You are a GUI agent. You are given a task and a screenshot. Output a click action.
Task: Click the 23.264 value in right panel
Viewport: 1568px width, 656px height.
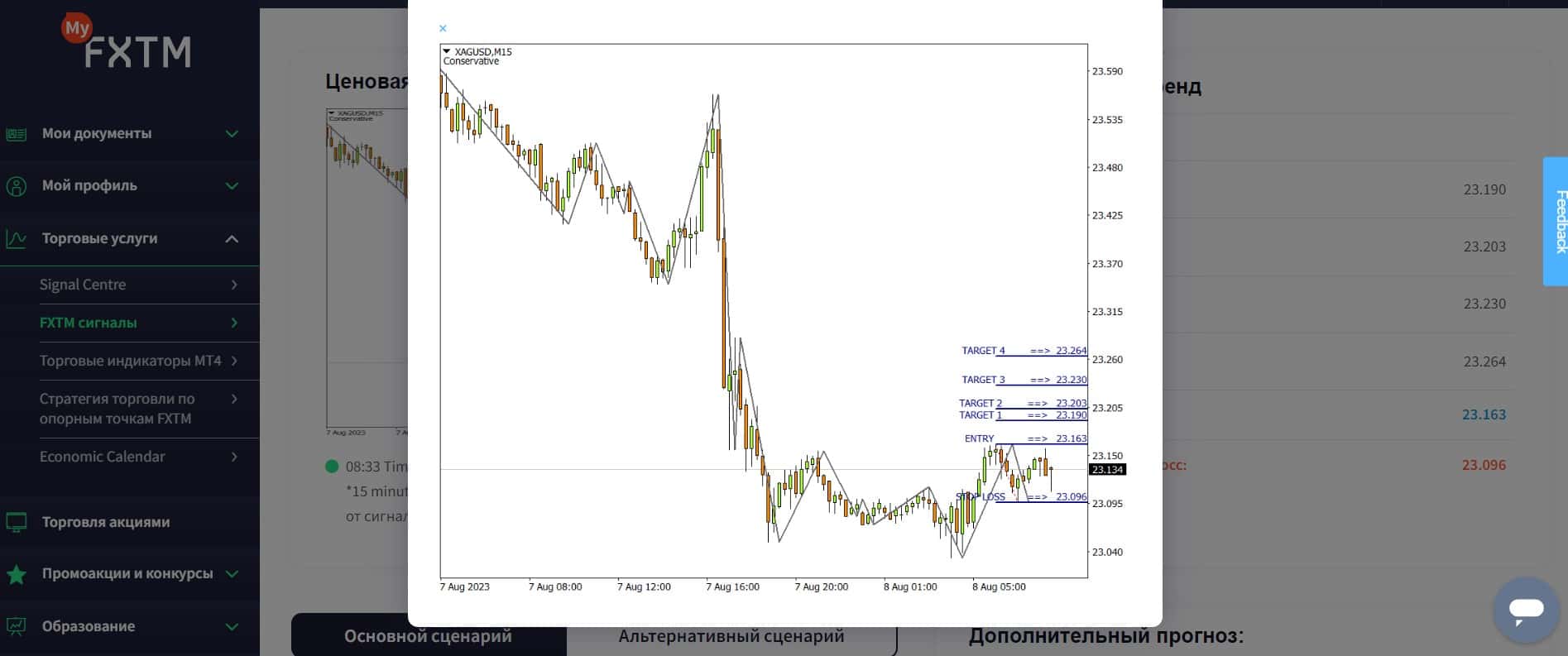pos(1484,362)
